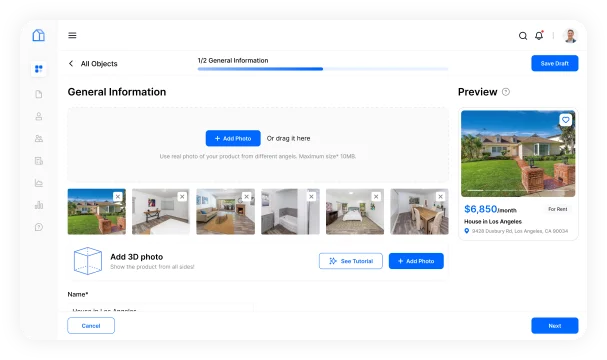Image resolution: width=607 pixels, height=360 pixels.
Task: Select the dining room thumbnail
Action: point(419,212)
